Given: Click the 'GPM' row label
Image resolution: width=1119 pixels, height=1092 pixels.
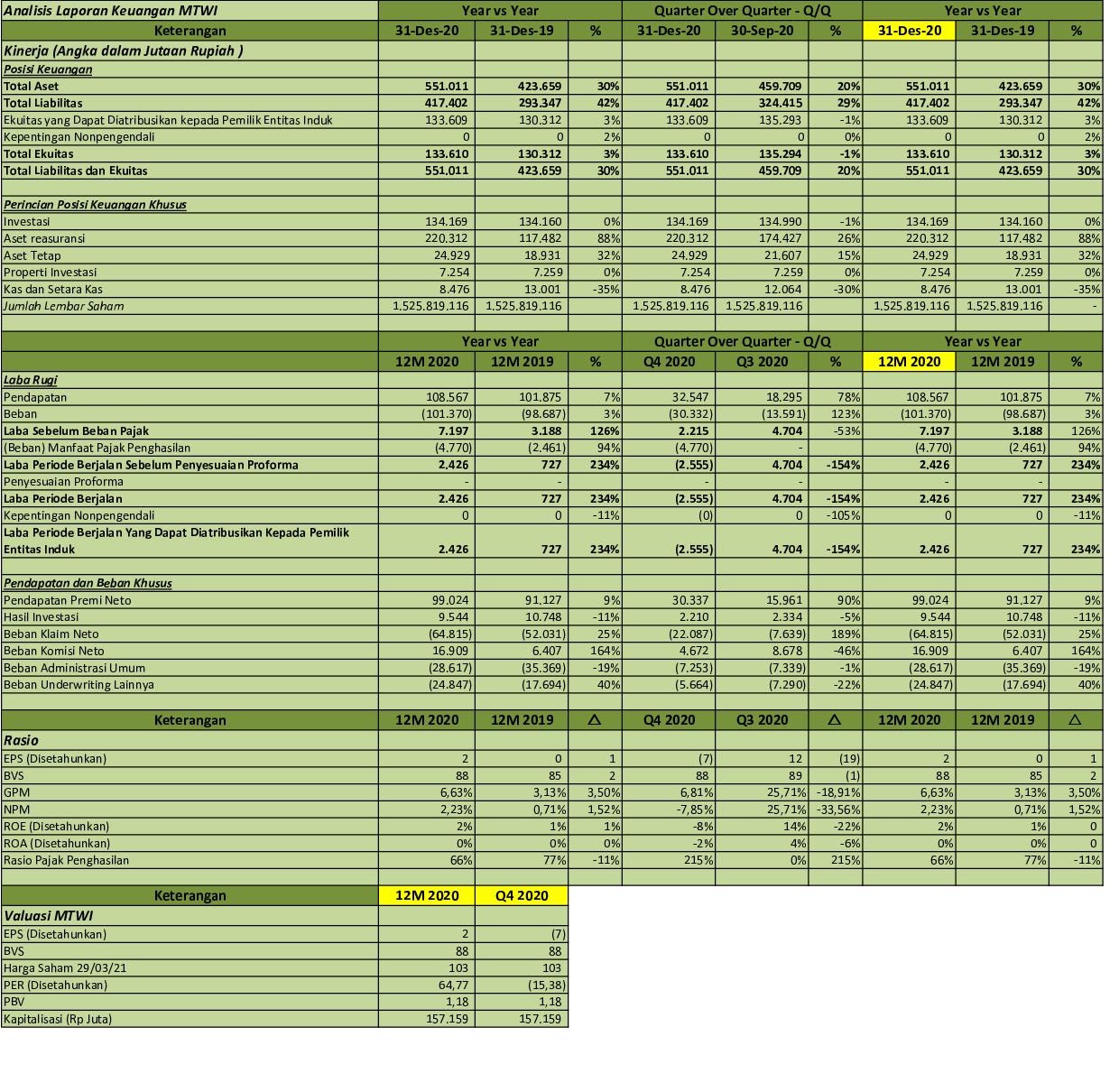Looking at the screenshot, I should pos(16,792).
